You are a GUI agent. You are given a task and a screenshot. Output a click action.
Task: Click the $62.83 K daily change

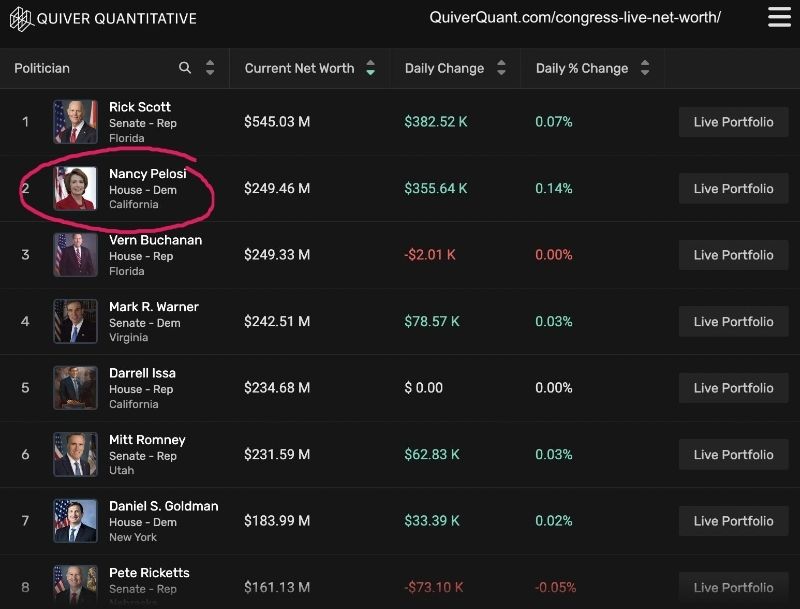(432, 455)
